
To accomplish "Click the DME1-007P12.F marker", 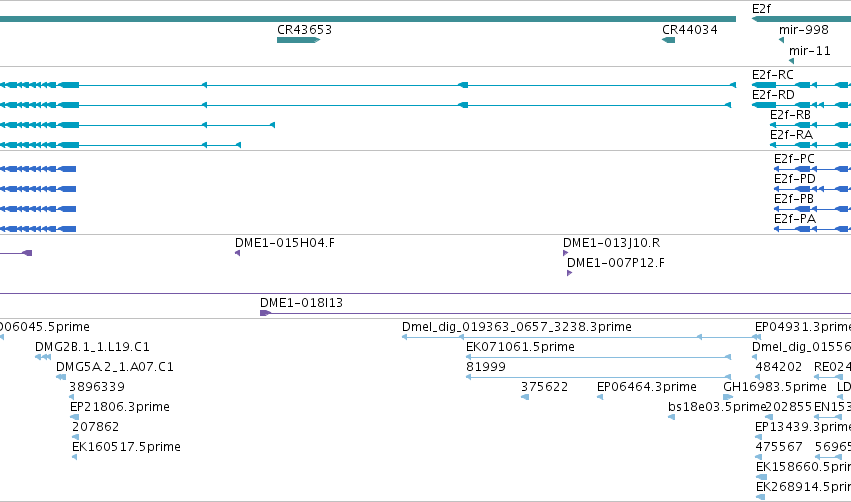I will pyautogui.click(x=569, y=273).
